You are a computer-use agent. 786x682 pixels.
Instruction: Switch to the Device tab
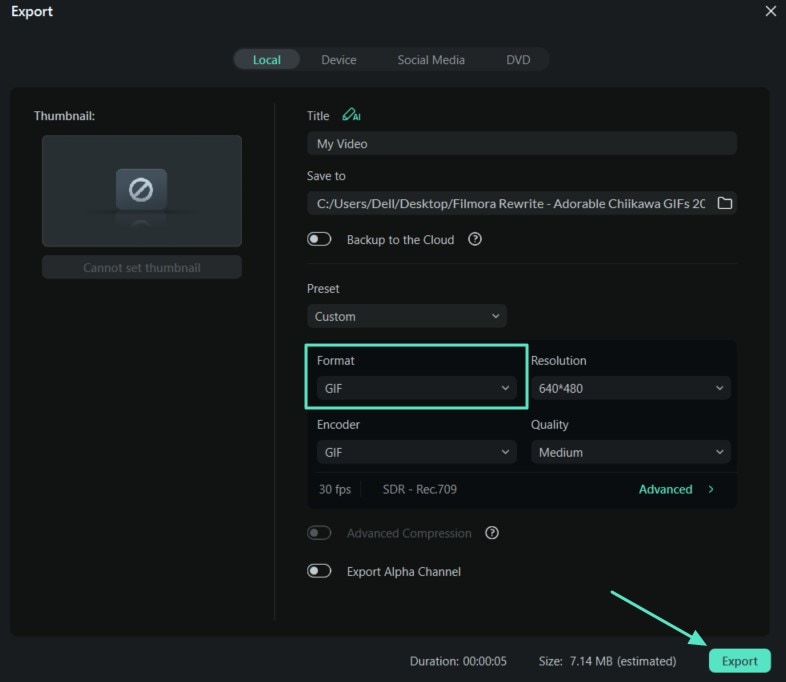(x=339, y=60)
